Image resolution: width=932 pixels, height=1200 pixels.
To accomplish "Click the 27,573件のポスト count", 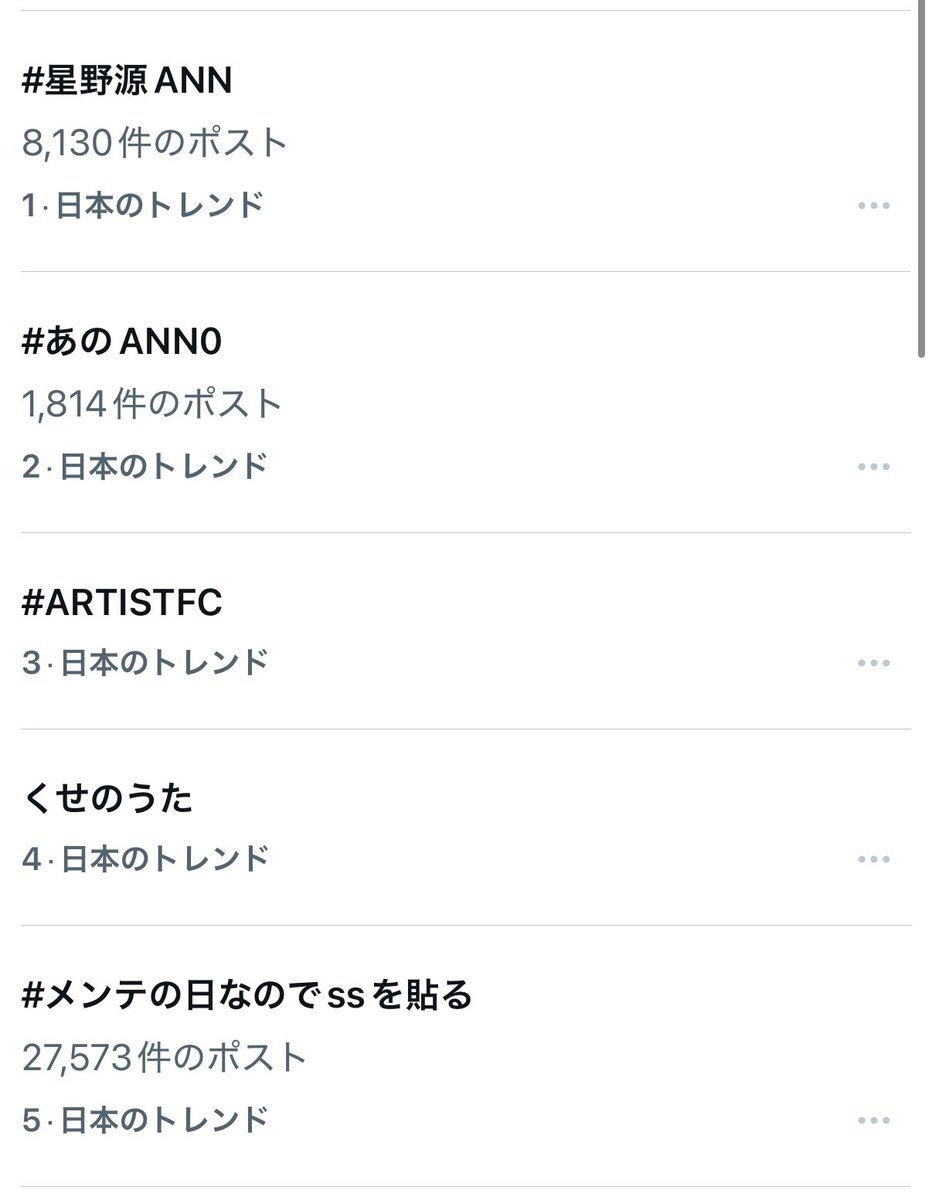I will pos(164,1057).
